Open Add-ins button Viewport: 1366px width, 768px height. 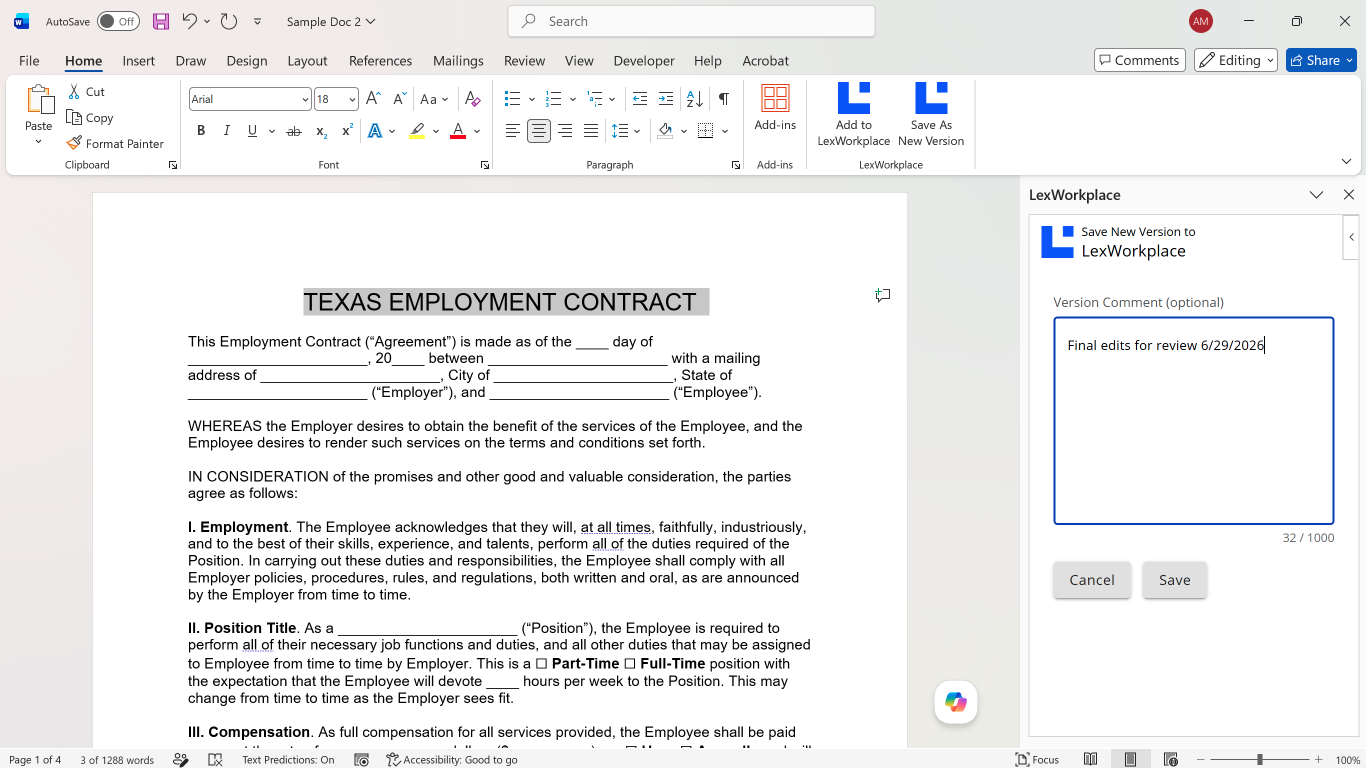775,108
